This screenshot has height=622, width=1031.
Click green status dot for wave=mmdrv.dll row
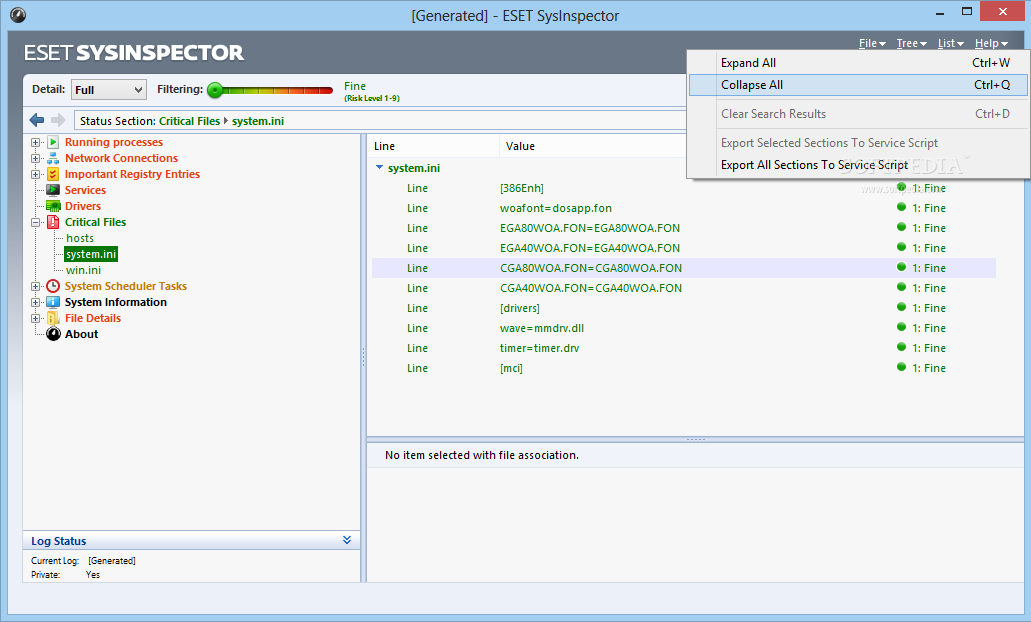(x=901, y=327)
